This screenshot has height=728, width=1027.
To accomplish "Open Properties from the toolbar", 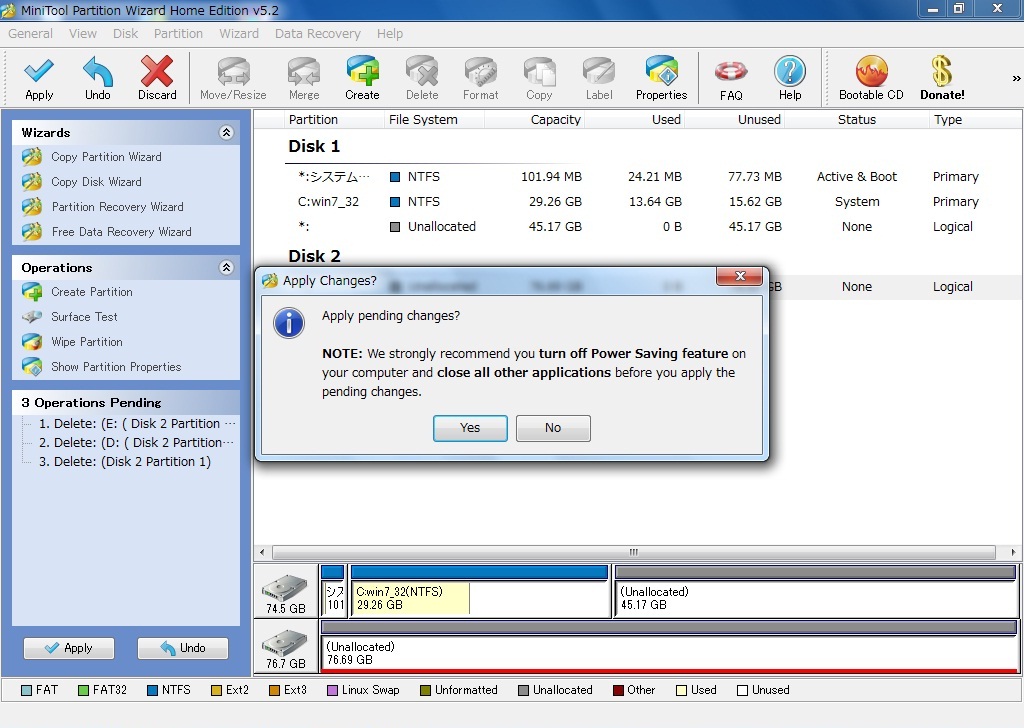I will tap(662, 78).
